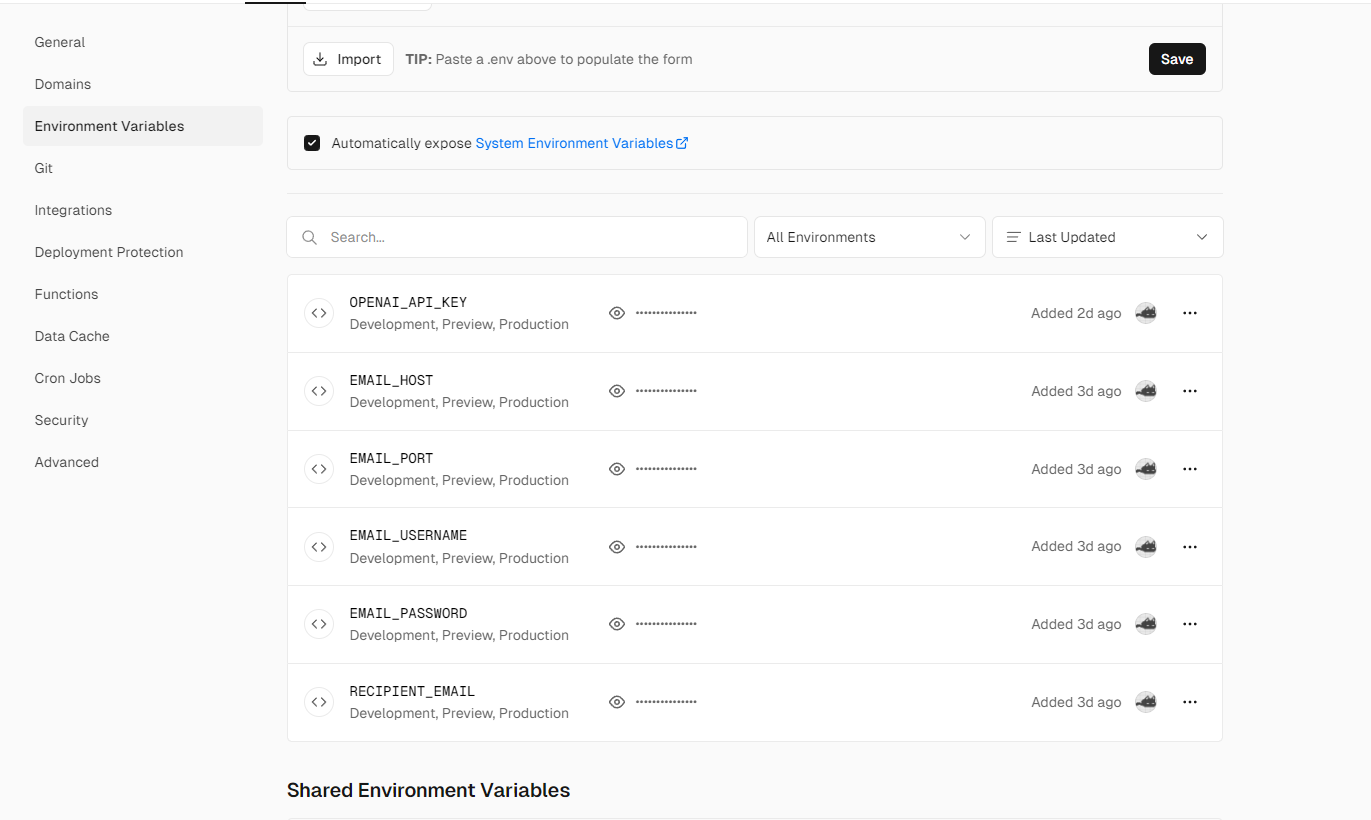Click the code brackets icon beside EMAIL_USERNAME
Viewport: 1371px width, 820px height.
click(319, 547)
